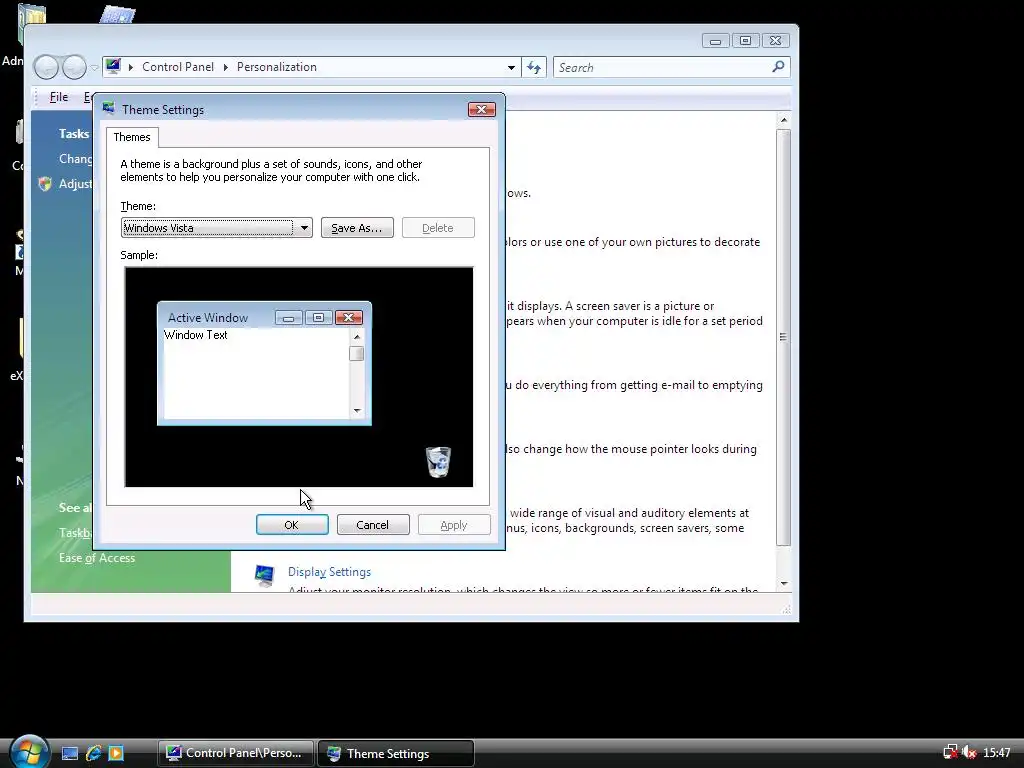Image resolution: width=1024 pixels, height=768 pixels.
Task: Click the shield icon beside Adjust
Action: click(x=45, y=184)
